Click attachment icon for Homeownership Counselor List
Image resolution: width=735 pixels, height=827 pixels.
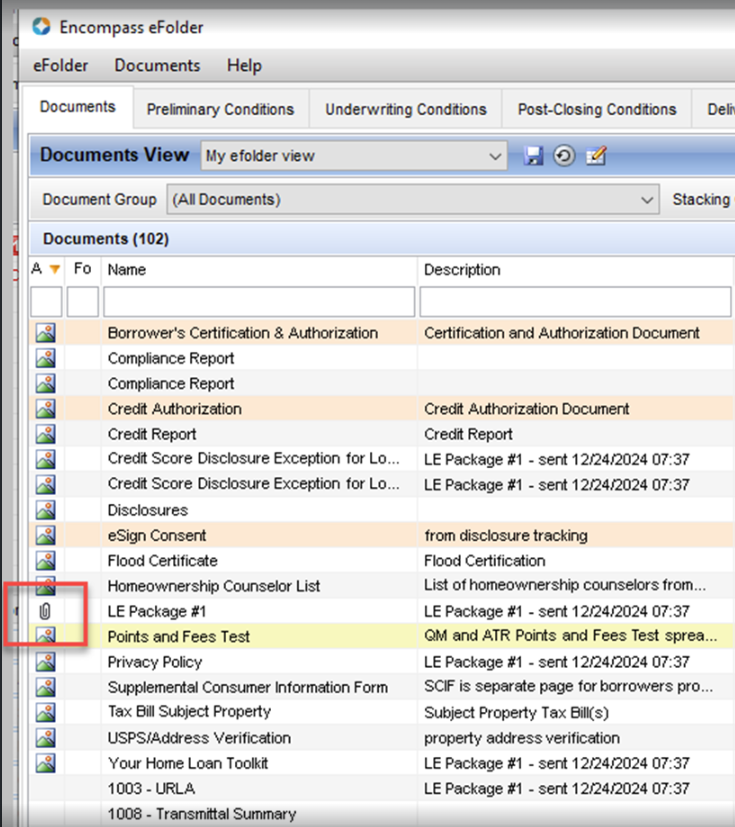coord(46,585)
